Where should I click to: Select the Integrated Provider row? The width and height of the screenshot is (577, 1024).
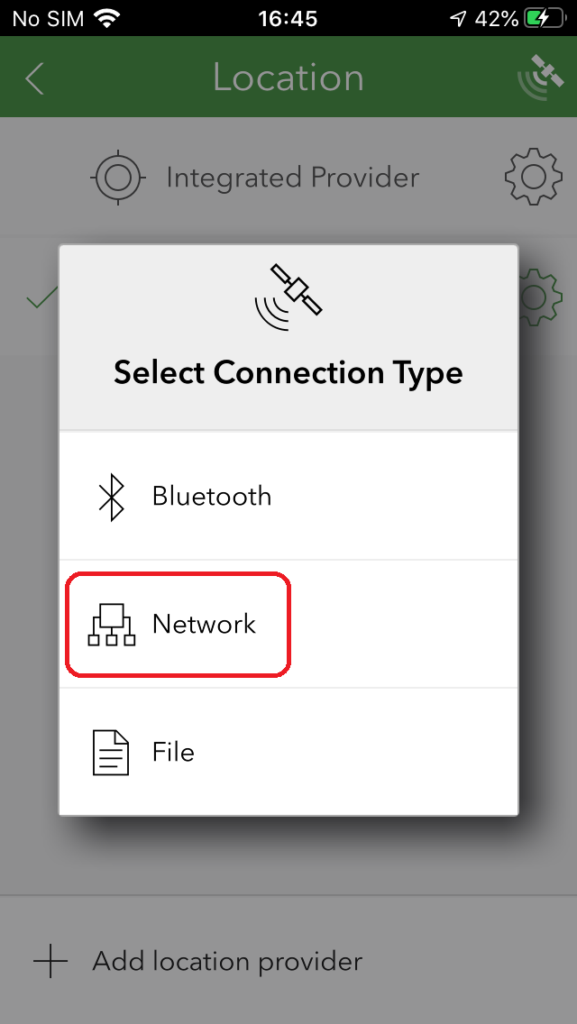coord(288,177)
